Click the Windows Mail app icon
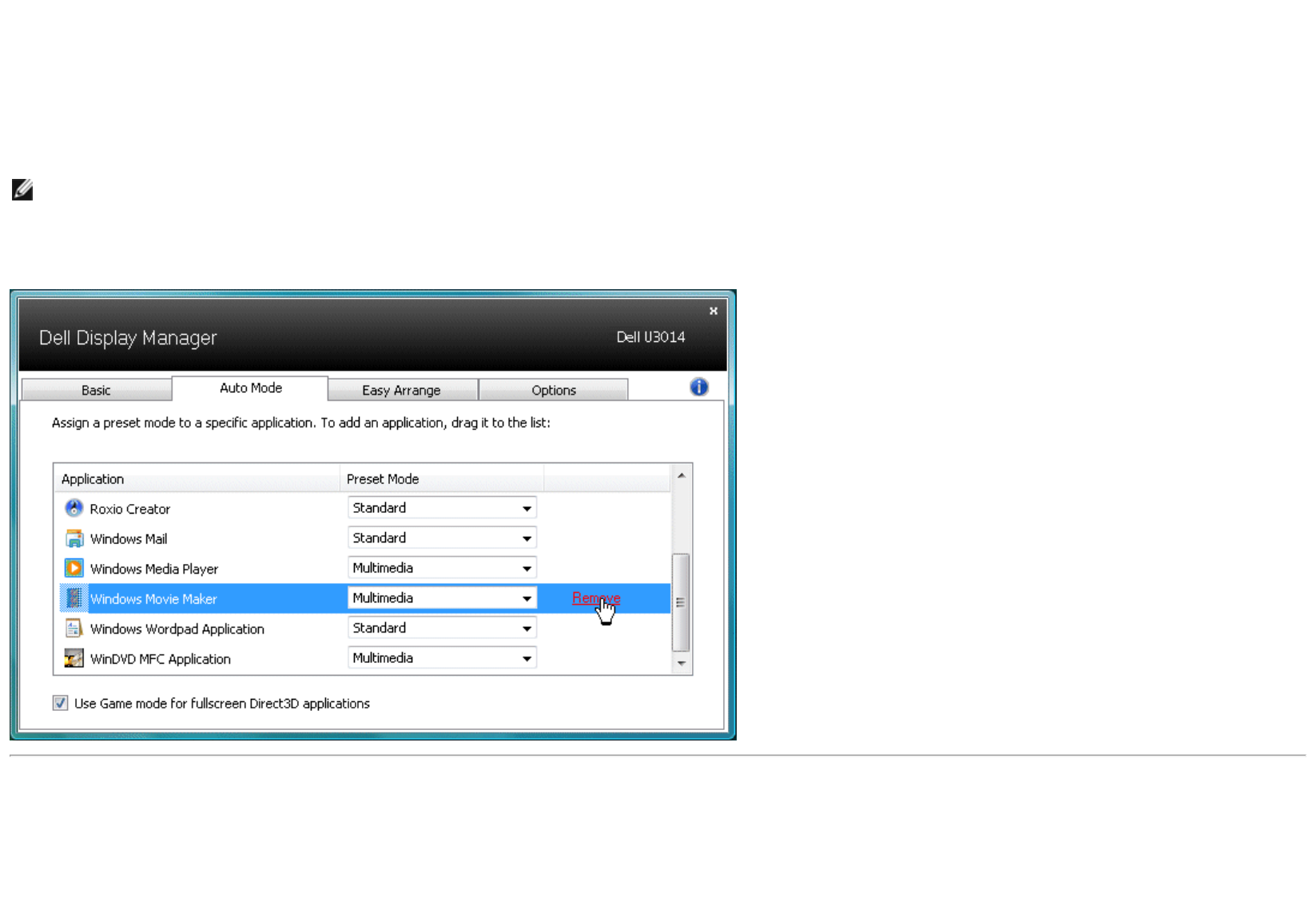 click(74, 538)
